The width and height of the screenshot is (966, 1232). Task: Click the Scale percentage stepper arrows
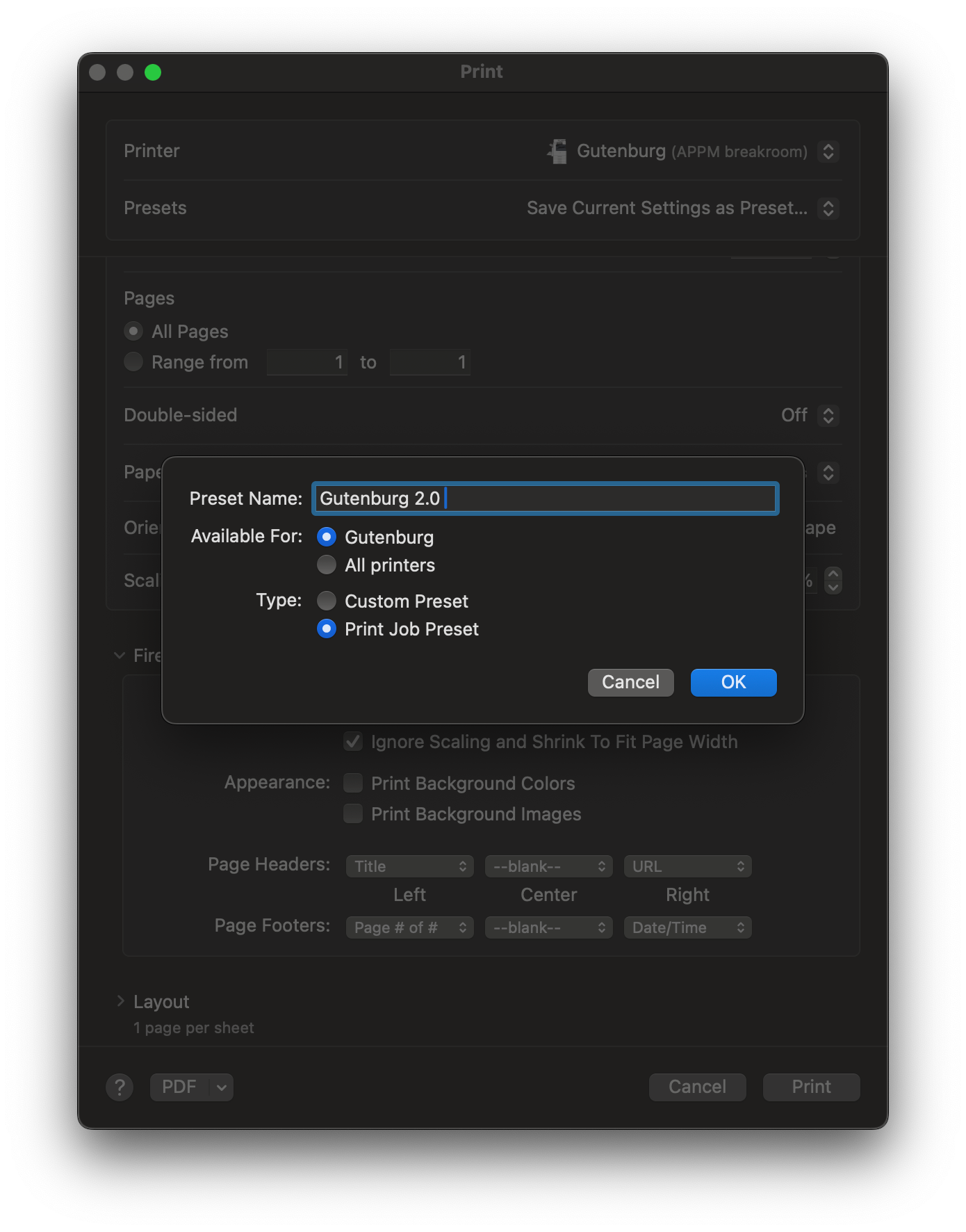click(x=833, y=580)
